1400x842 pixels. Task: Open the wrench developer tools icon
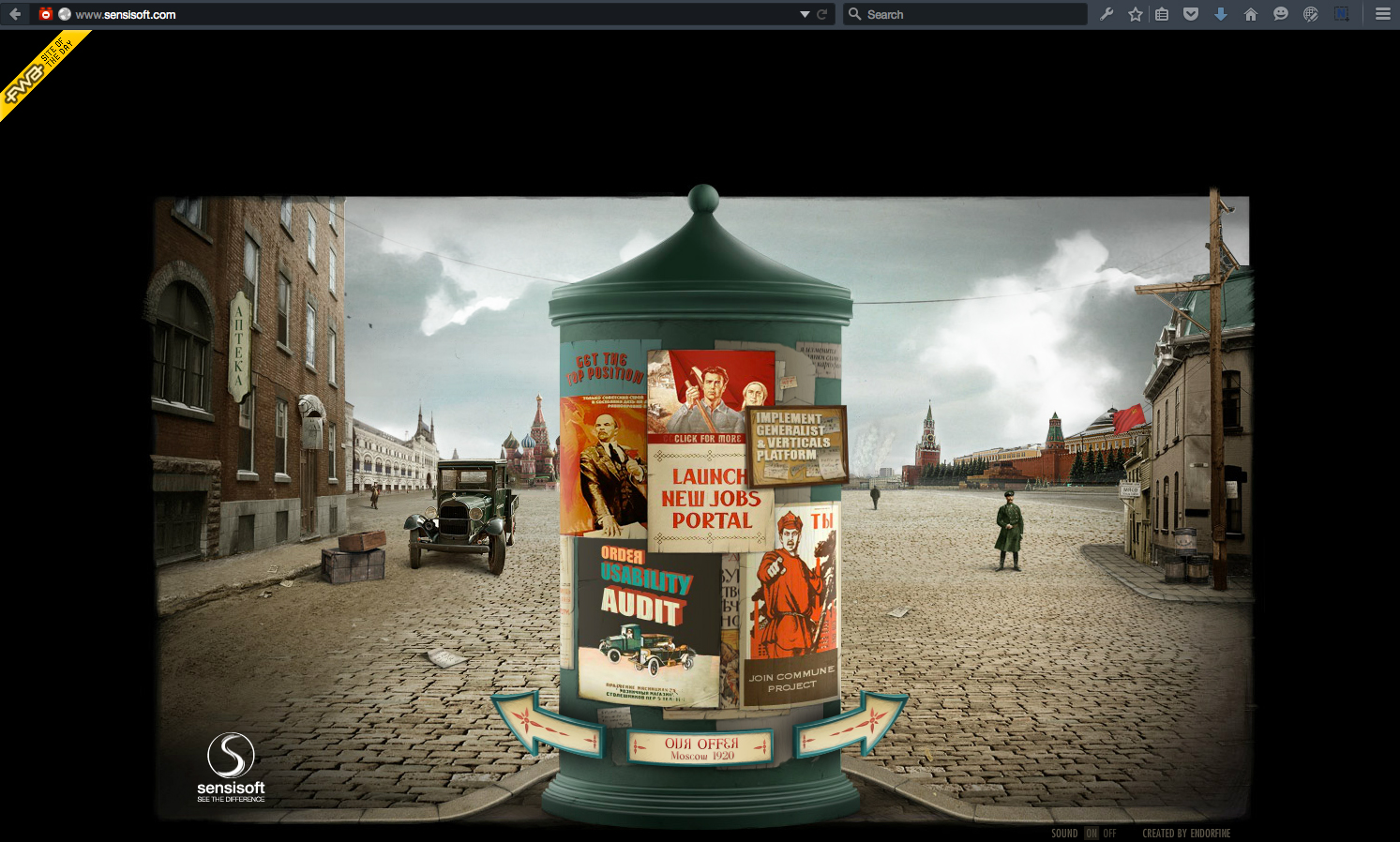coord(1106,14)
